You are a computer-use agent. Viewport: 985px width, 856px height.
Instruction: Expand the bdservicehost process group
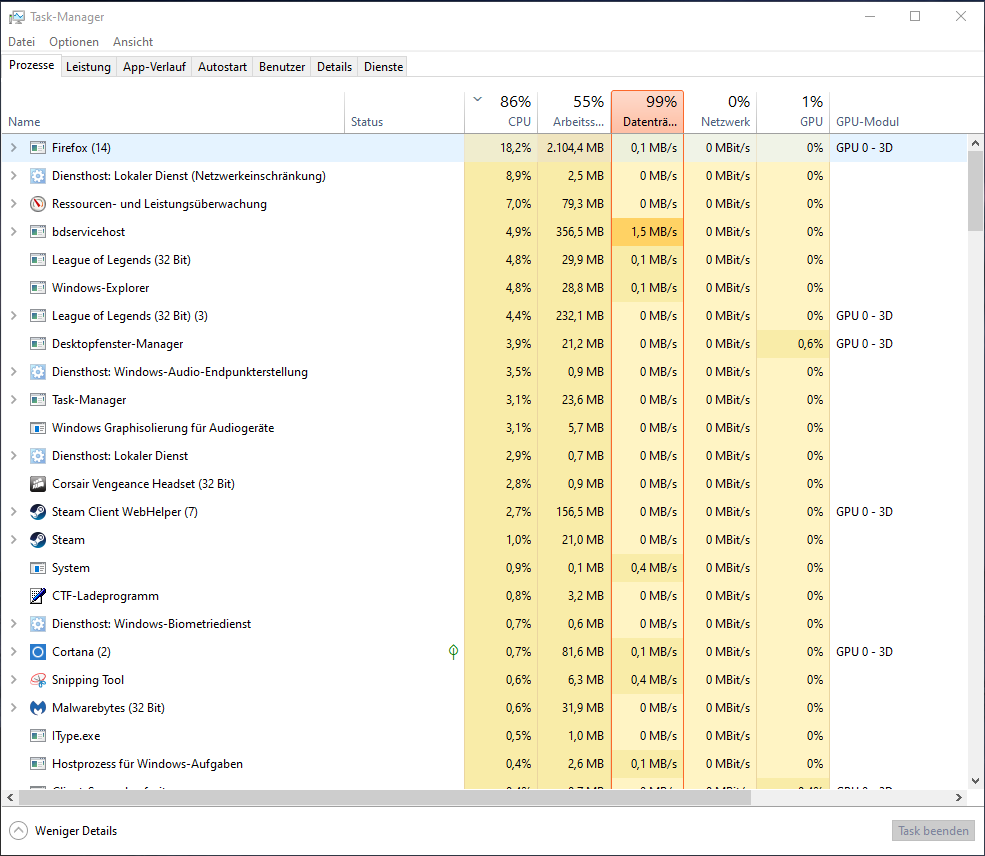click(x=13, y=232)
